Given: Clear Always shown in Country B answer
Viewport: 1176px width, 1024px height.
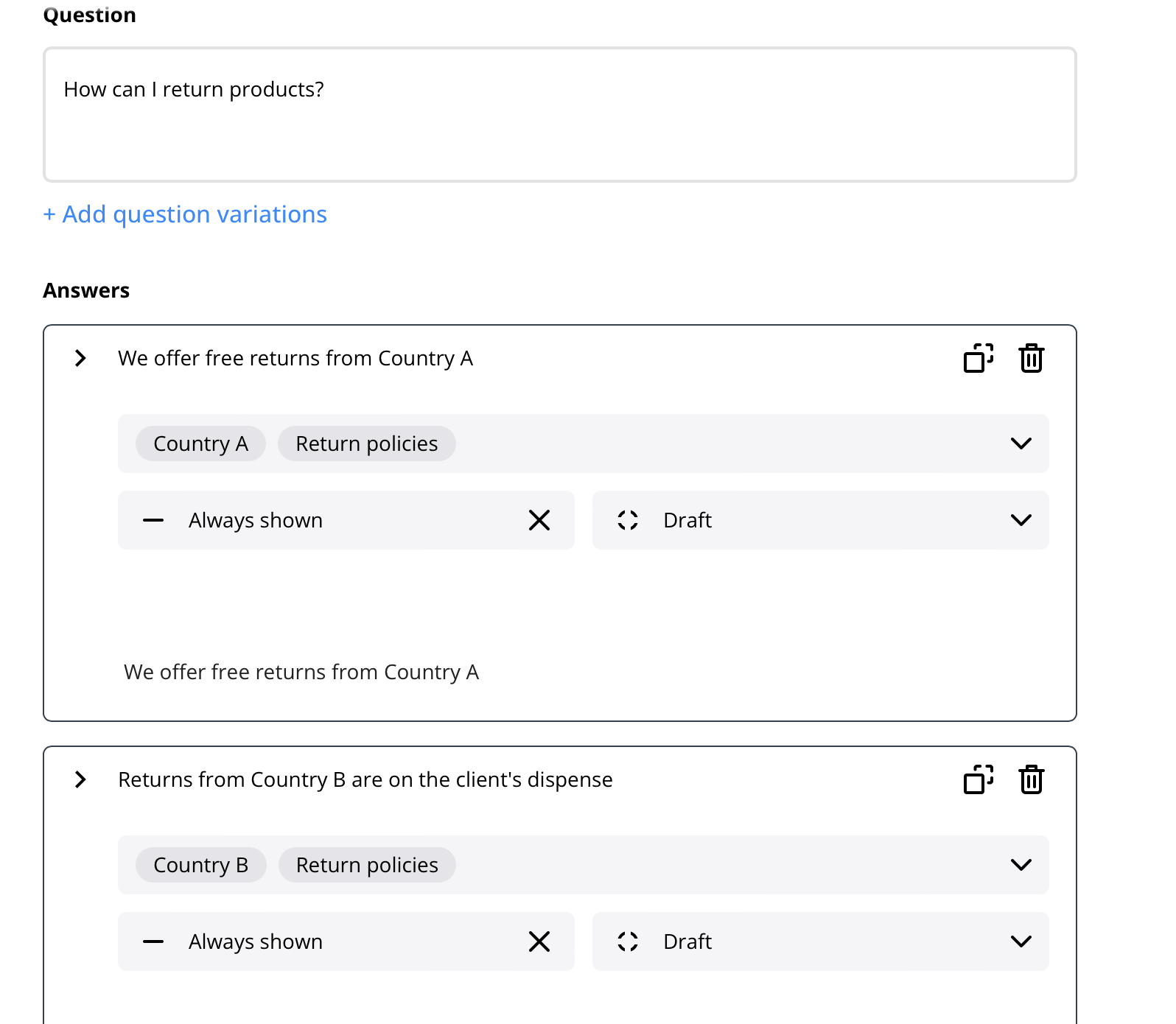Looking at the screenshot, I should point(539,941).
